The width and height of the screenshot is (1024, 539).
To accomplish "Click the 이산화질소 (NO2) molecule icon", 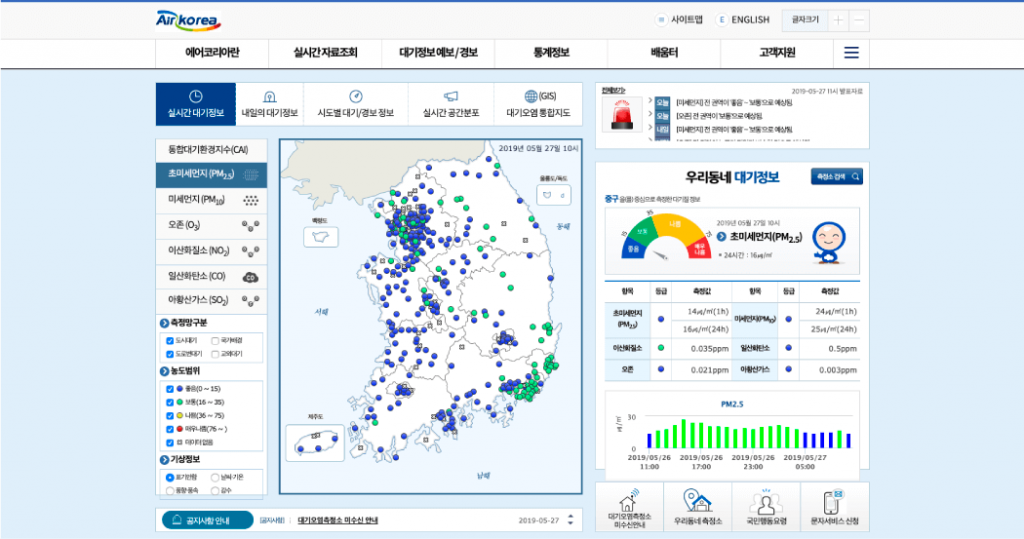I will (x=251, y=251).
